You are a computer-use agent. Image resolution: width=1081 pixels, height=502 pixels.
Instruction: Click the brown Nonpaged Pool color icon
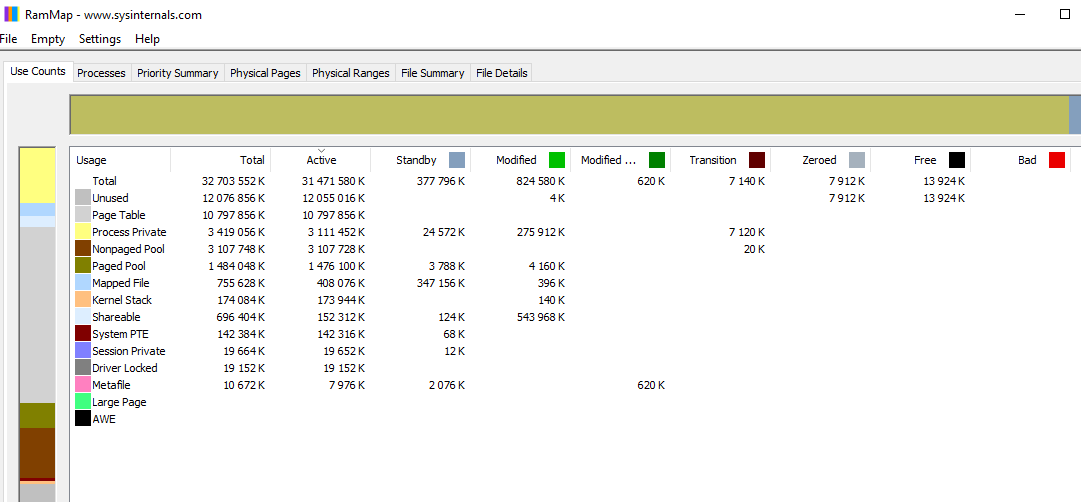83,249
